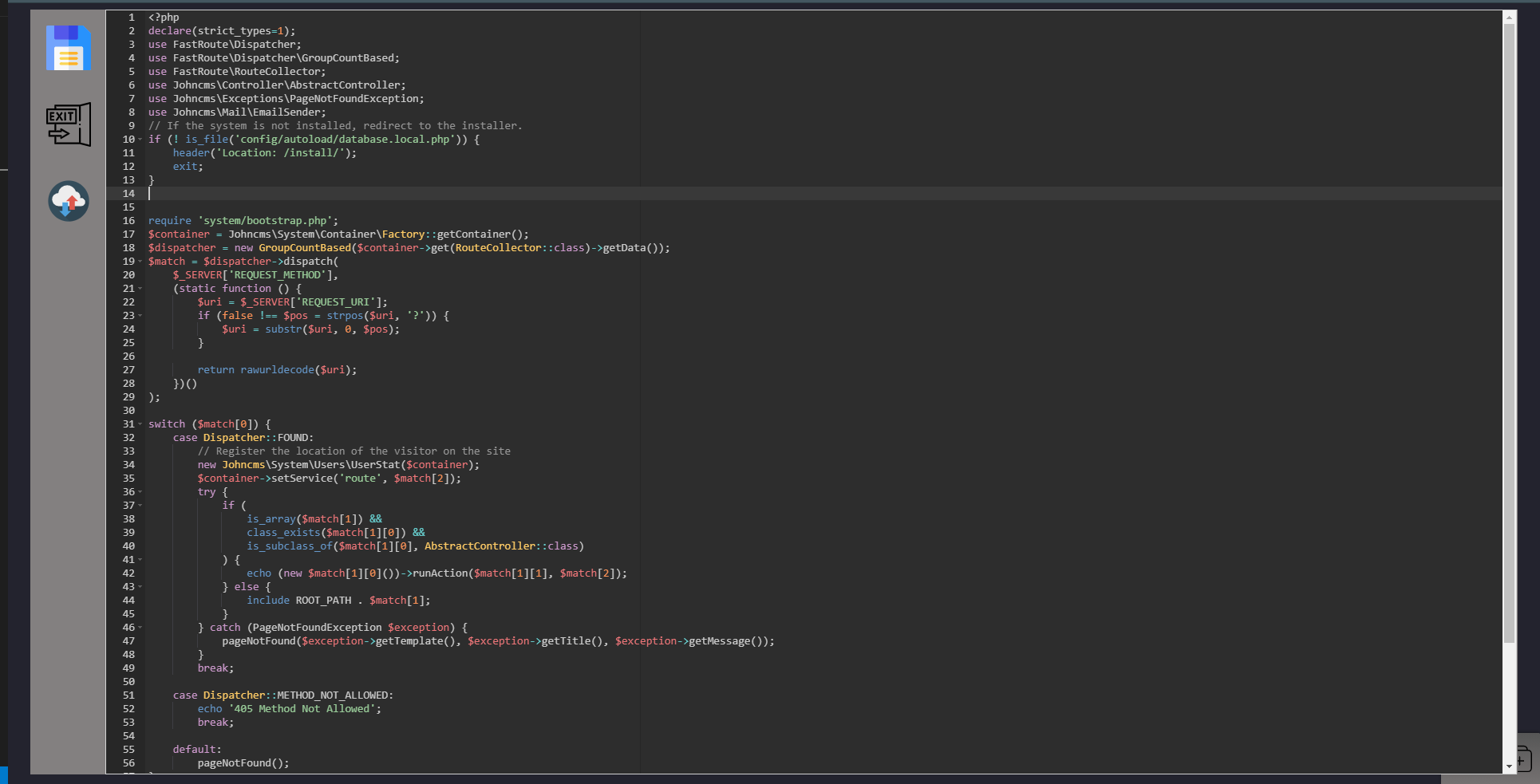Click 'runAction' method call on line 42
Viewport: 1540px width, 784px height.
coord(440,573)
